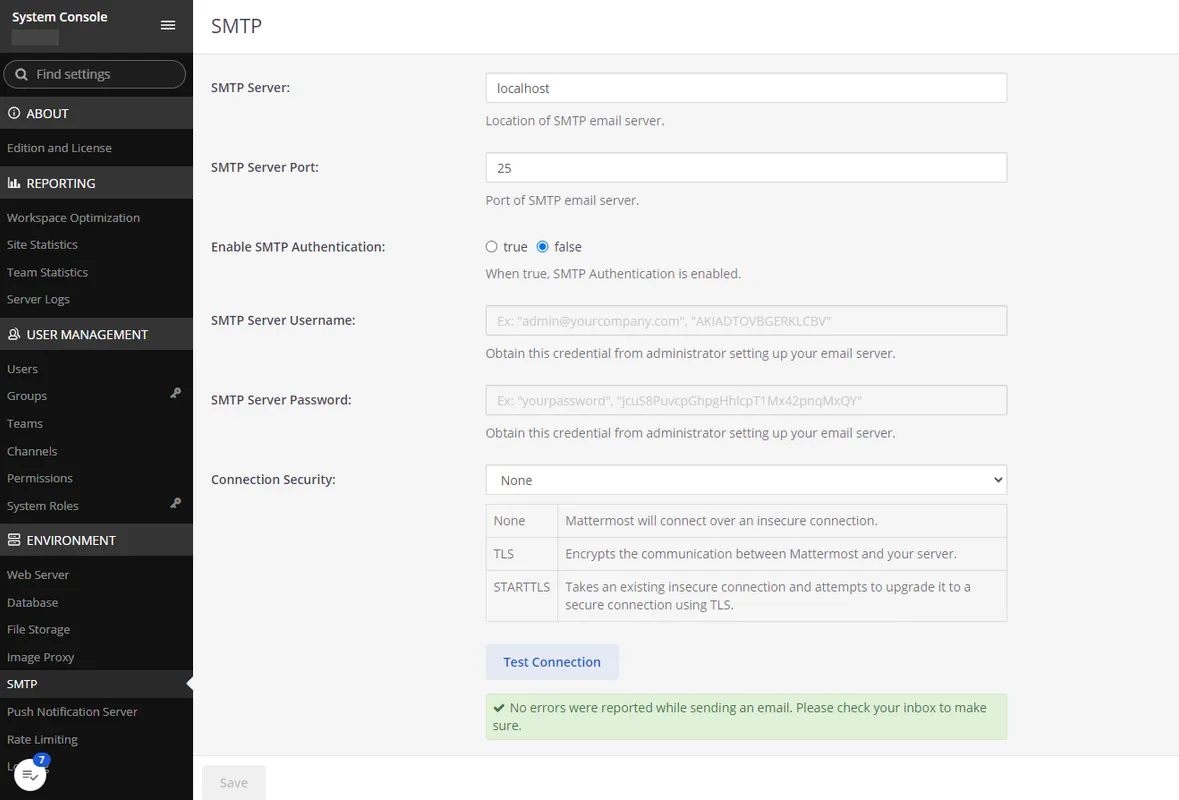Open Channels settings

[x=32, y=451]
